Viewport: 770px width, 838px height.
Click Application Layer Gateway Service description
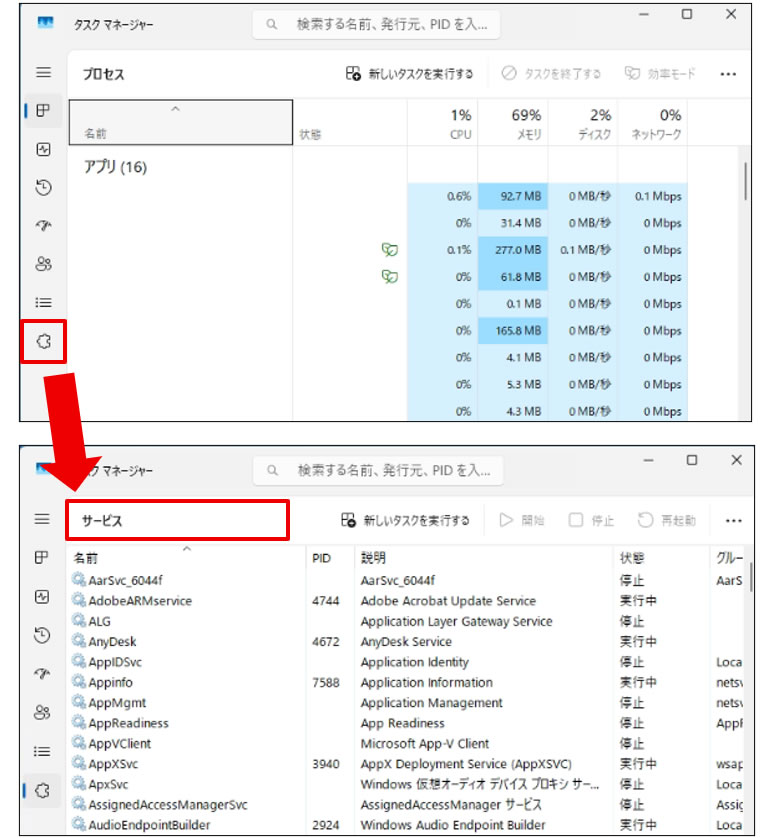click(x=456, y=621)
